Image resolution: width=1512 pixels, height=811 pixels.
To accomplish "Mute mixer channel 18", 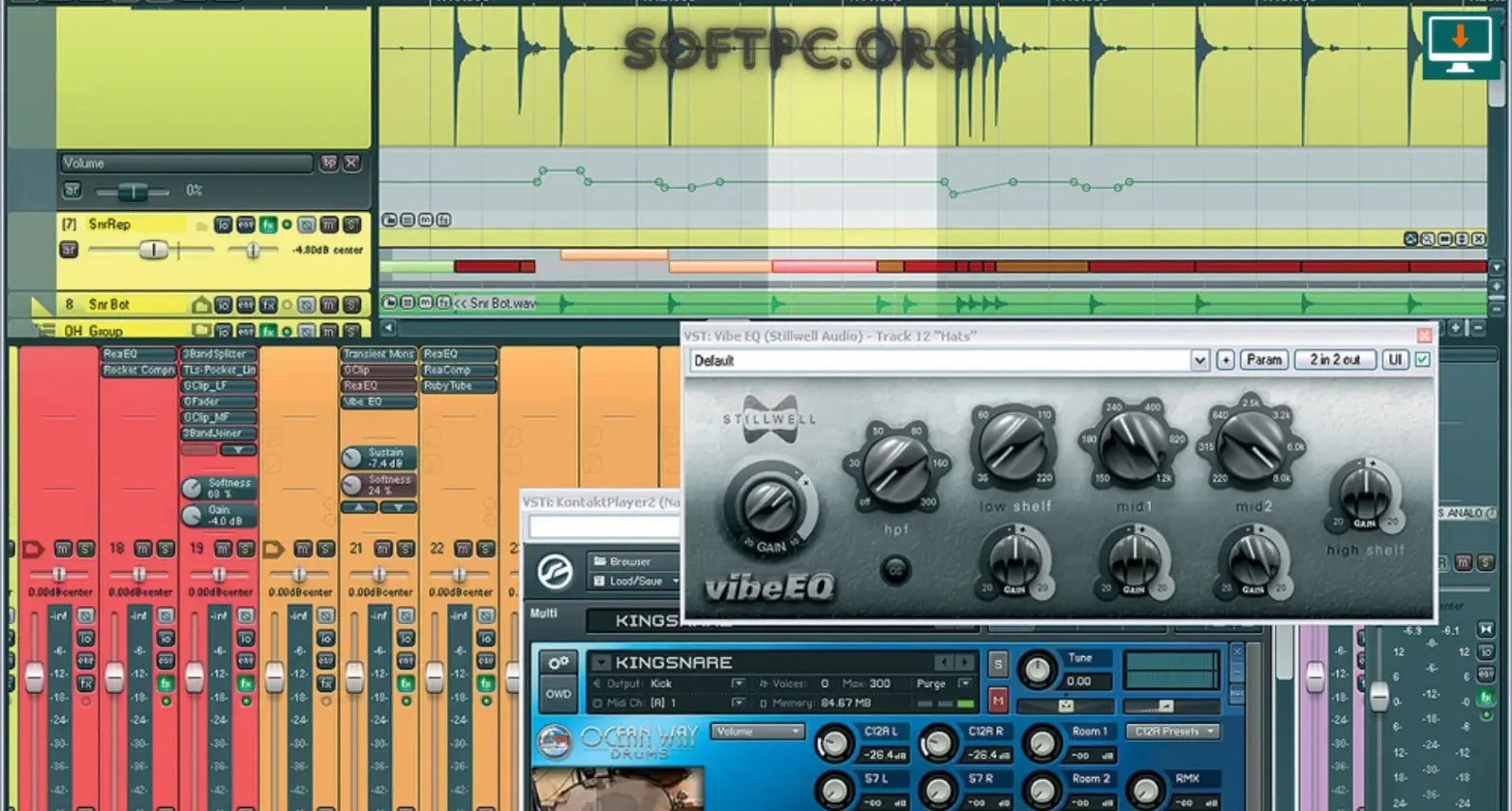I will click(x=143, y=548).
